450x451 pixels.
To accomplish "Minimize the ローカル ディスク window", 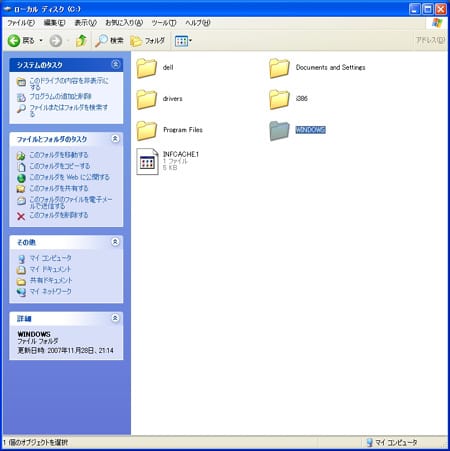I will (x=415, y=9).
